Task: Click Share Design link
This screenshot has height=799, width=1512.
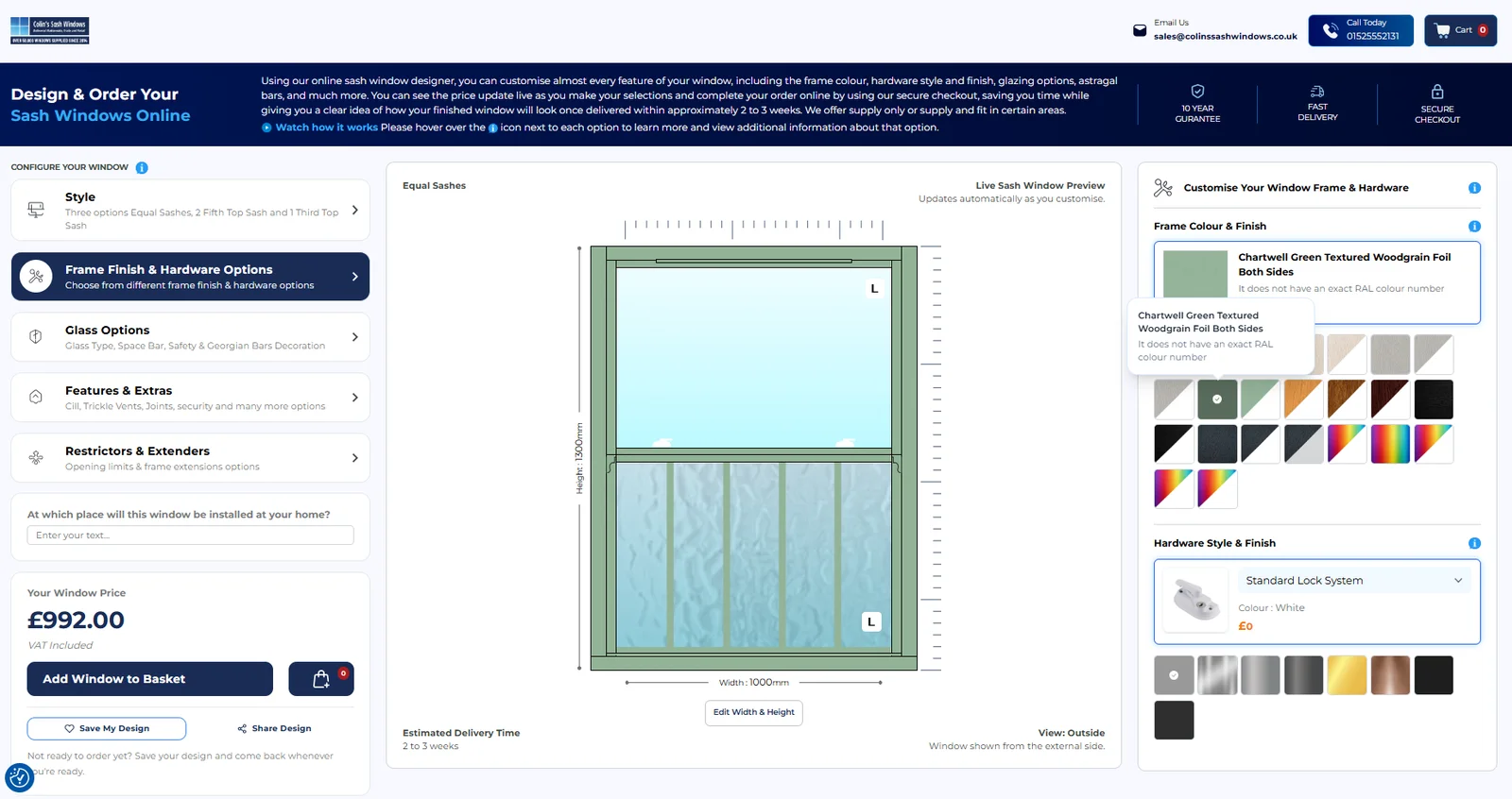Action: pyautogui.click(x=274, y=729)
